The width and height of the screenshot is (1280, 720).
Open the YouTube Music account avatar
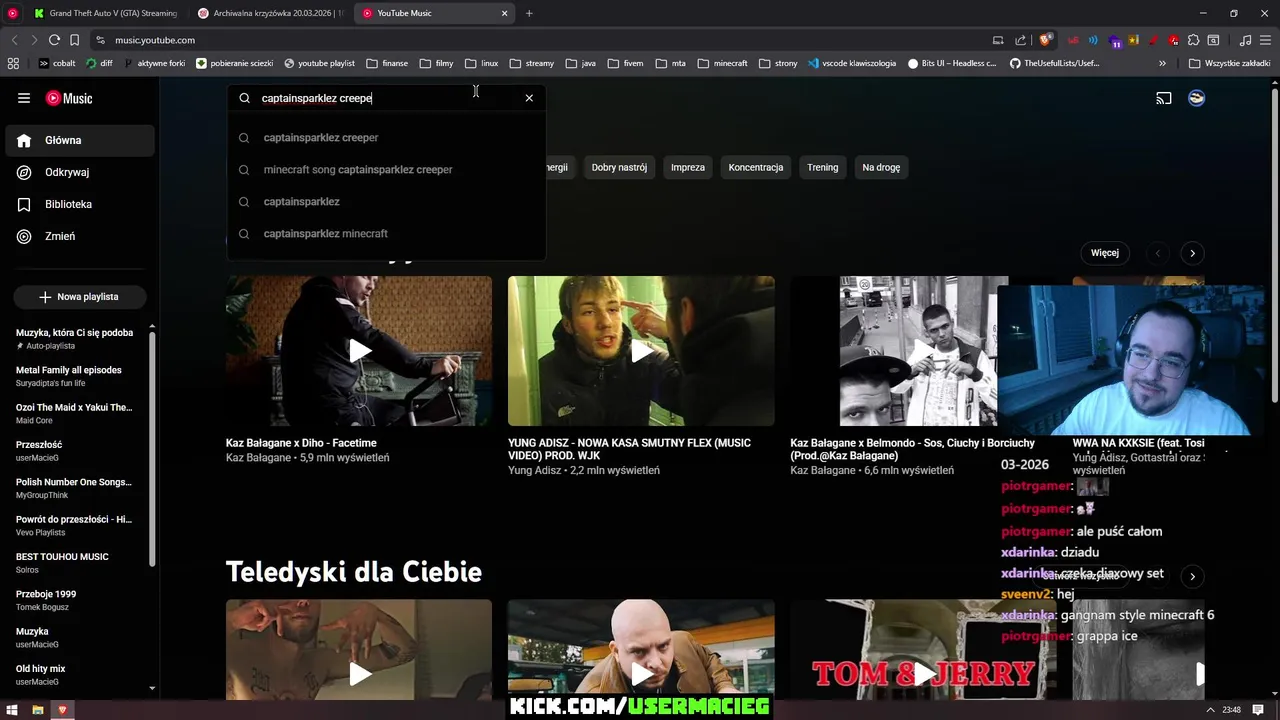[x=1196, y=98]
